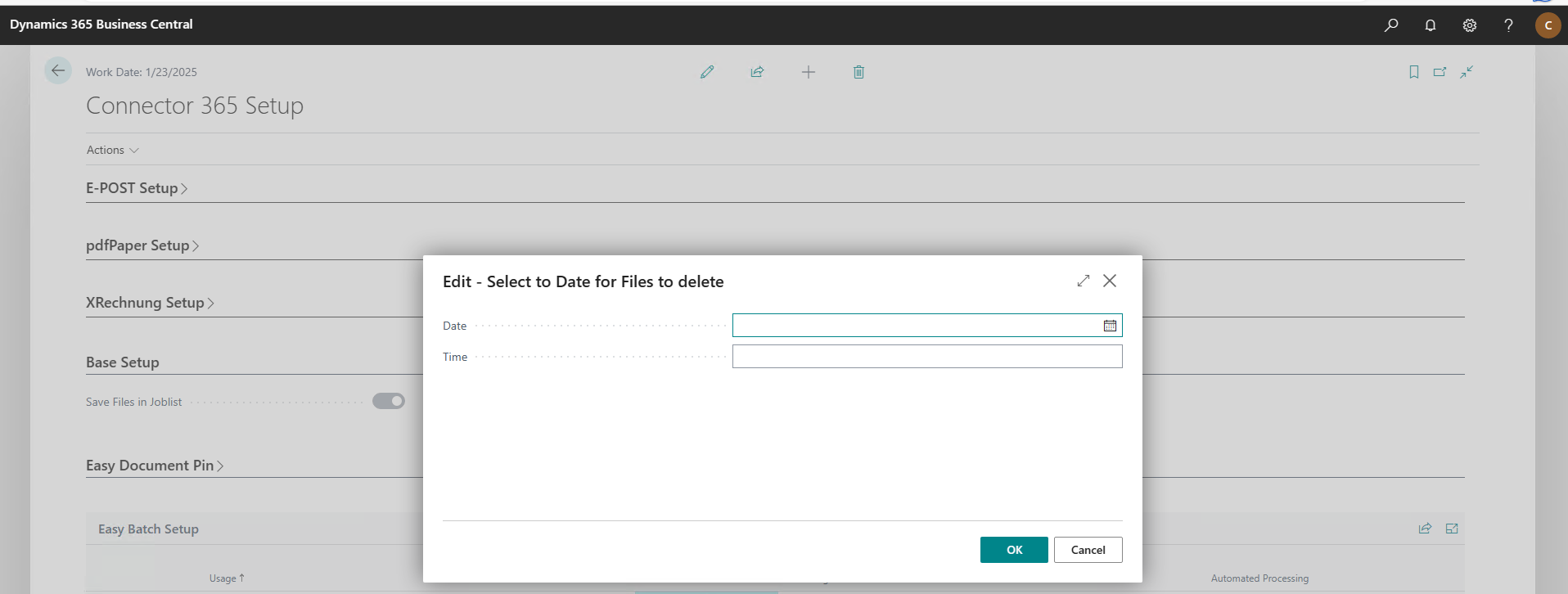
Task: Click the OK button
Action: click(x=1014, y=550)
